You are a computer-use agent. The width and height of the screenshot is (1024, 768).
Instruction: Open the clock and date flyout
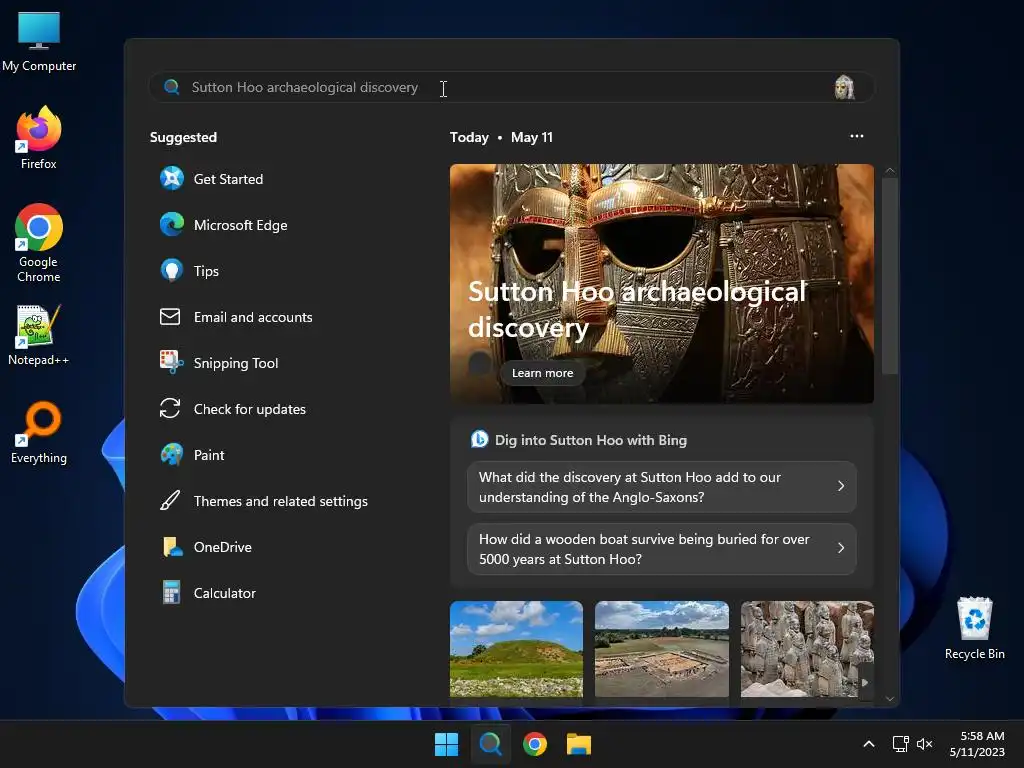click(977, 744)
